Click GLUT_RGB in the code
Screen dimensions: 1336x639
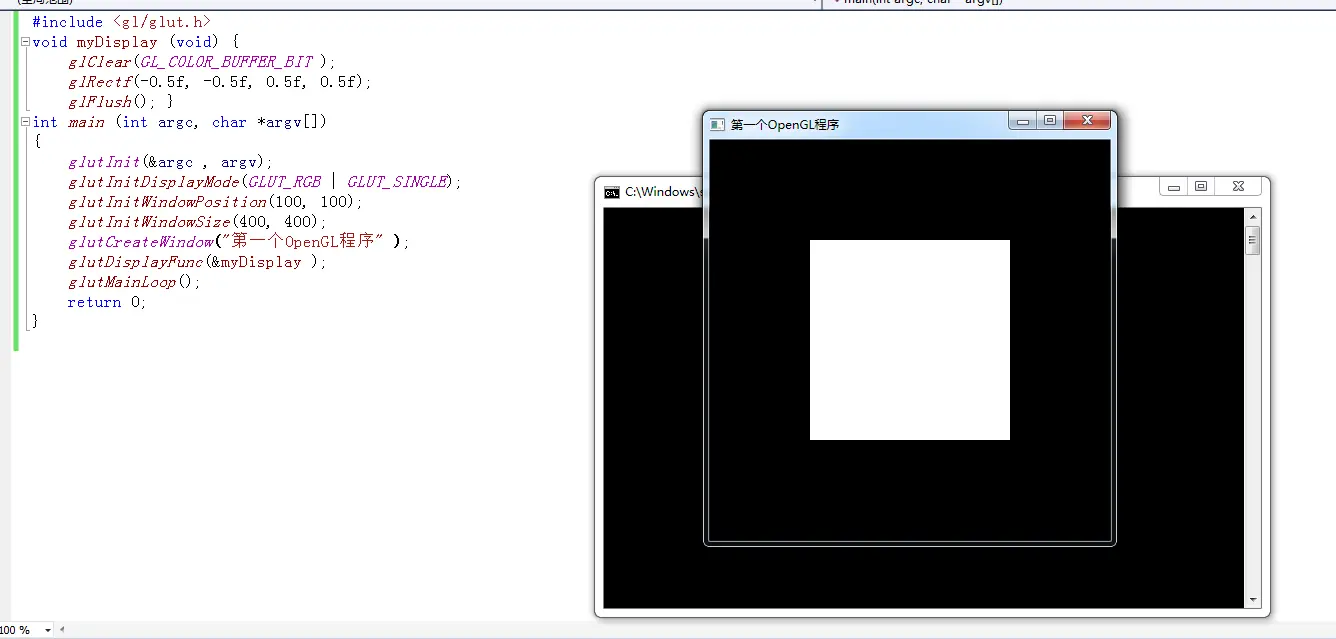point(285,182)
